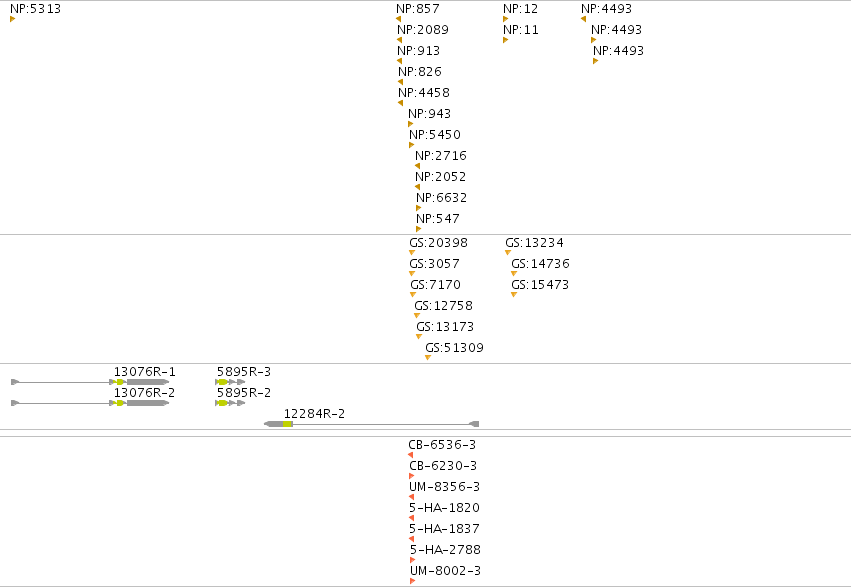Screen dimensions: 851x587
Task: Click the triangle marker for NP:2089
Action: [x=399, y=40]
